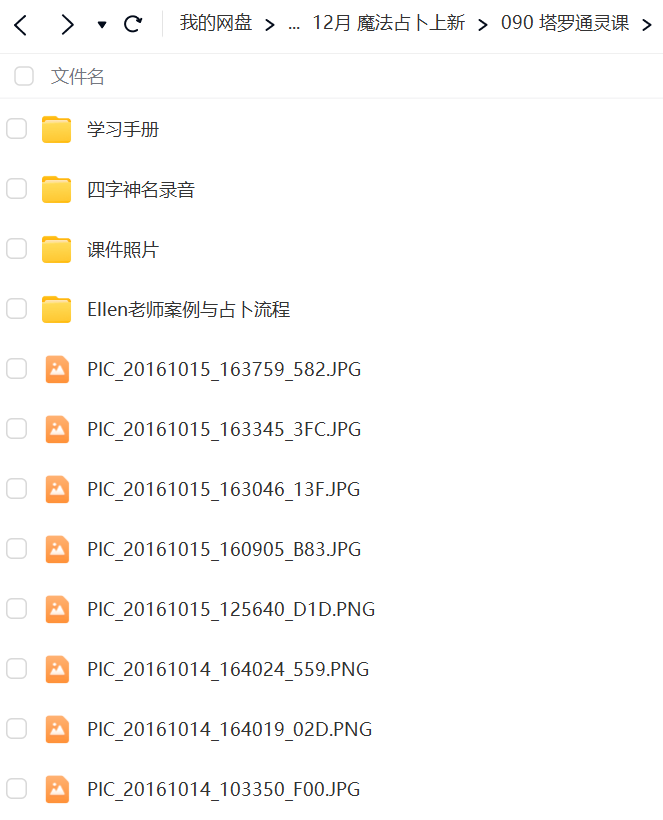Screen dimensions: 663x820
Task: Check the box for 课件照片 folder
Action: coord(16,248)
